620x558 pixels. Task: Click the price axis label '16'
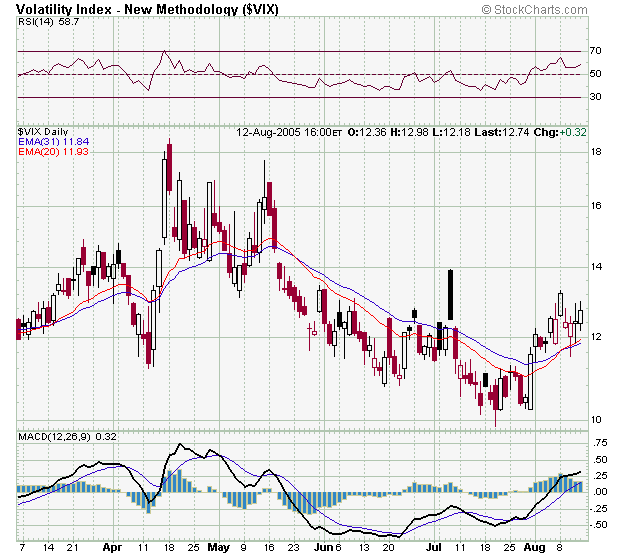(596, 206)
